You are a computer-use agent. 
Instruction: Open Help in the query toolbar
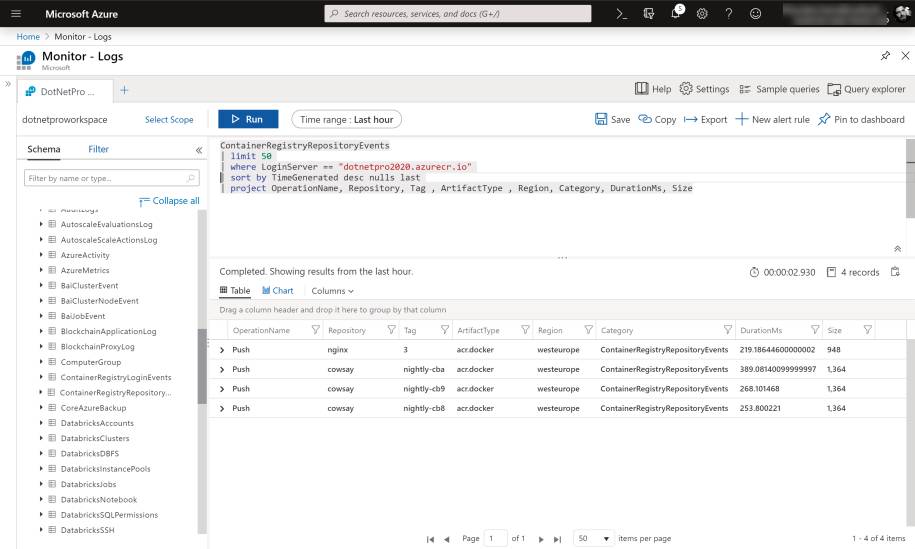point(653,89)
